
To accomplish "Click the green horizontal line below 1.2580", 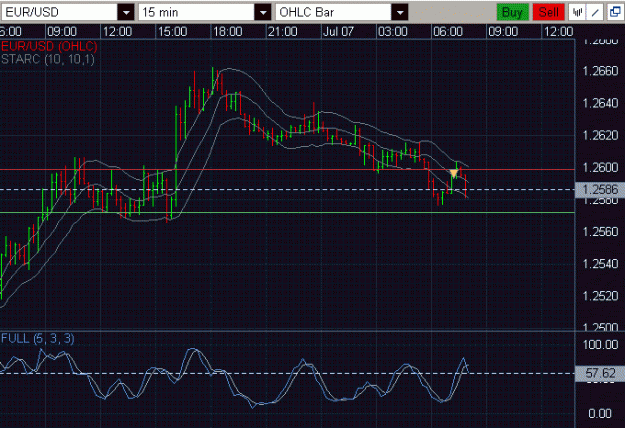I will [x=287, y=212].
